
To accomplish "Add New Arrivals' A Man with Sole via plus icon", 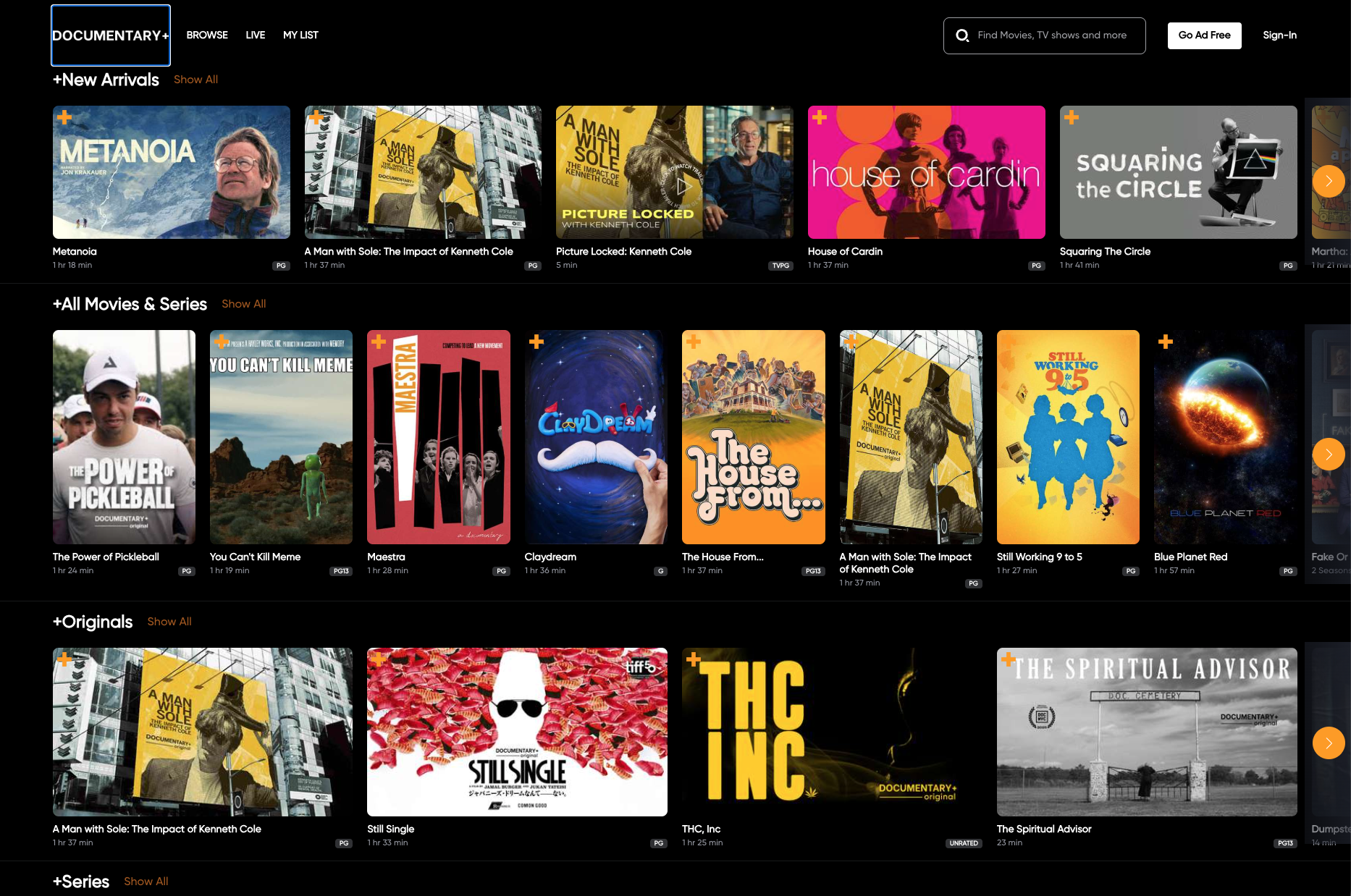I will (x=316, y=117).
